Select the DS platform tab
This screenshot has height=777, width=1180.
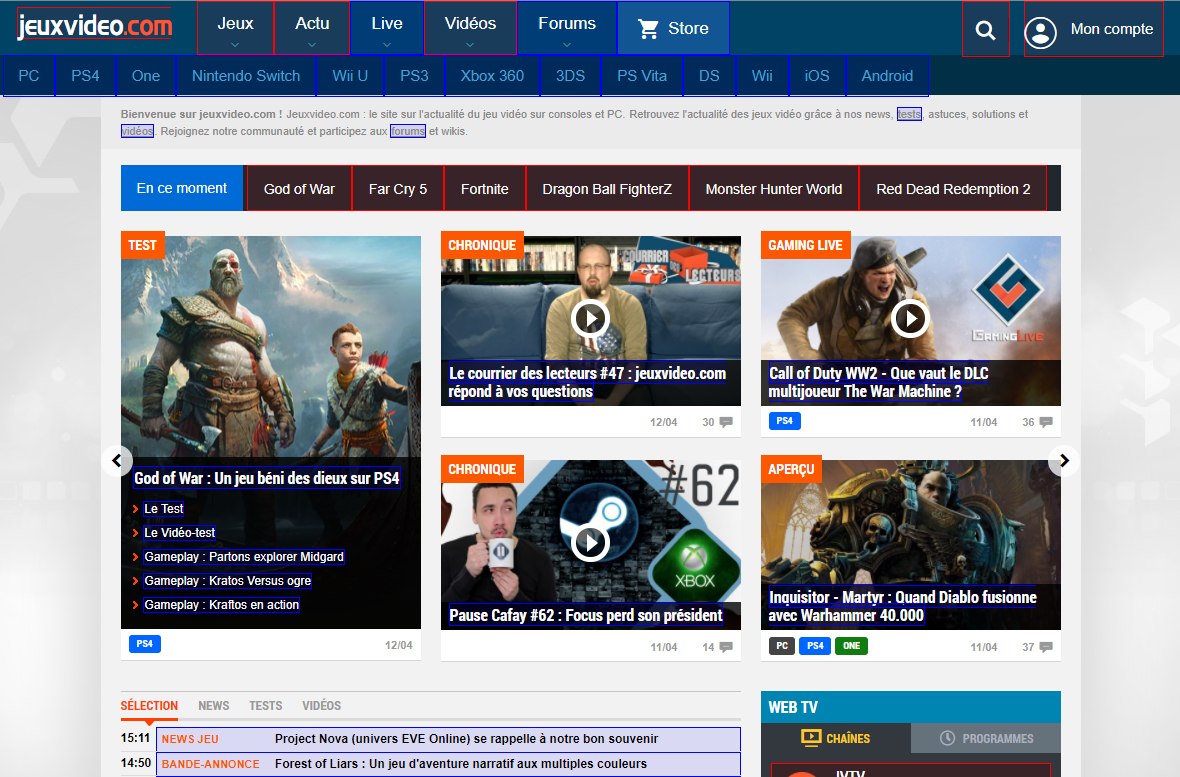[709, 75]
